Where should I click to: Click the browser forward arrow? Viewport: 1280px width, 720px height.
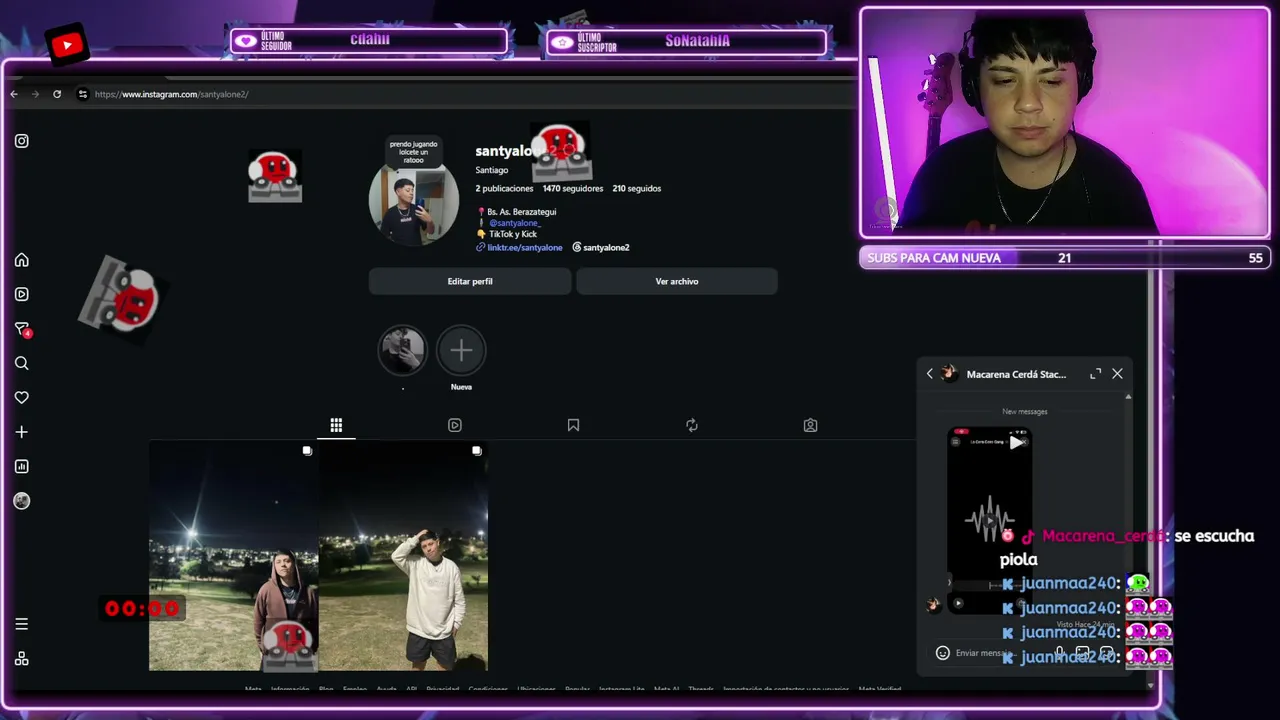point(35,94)
